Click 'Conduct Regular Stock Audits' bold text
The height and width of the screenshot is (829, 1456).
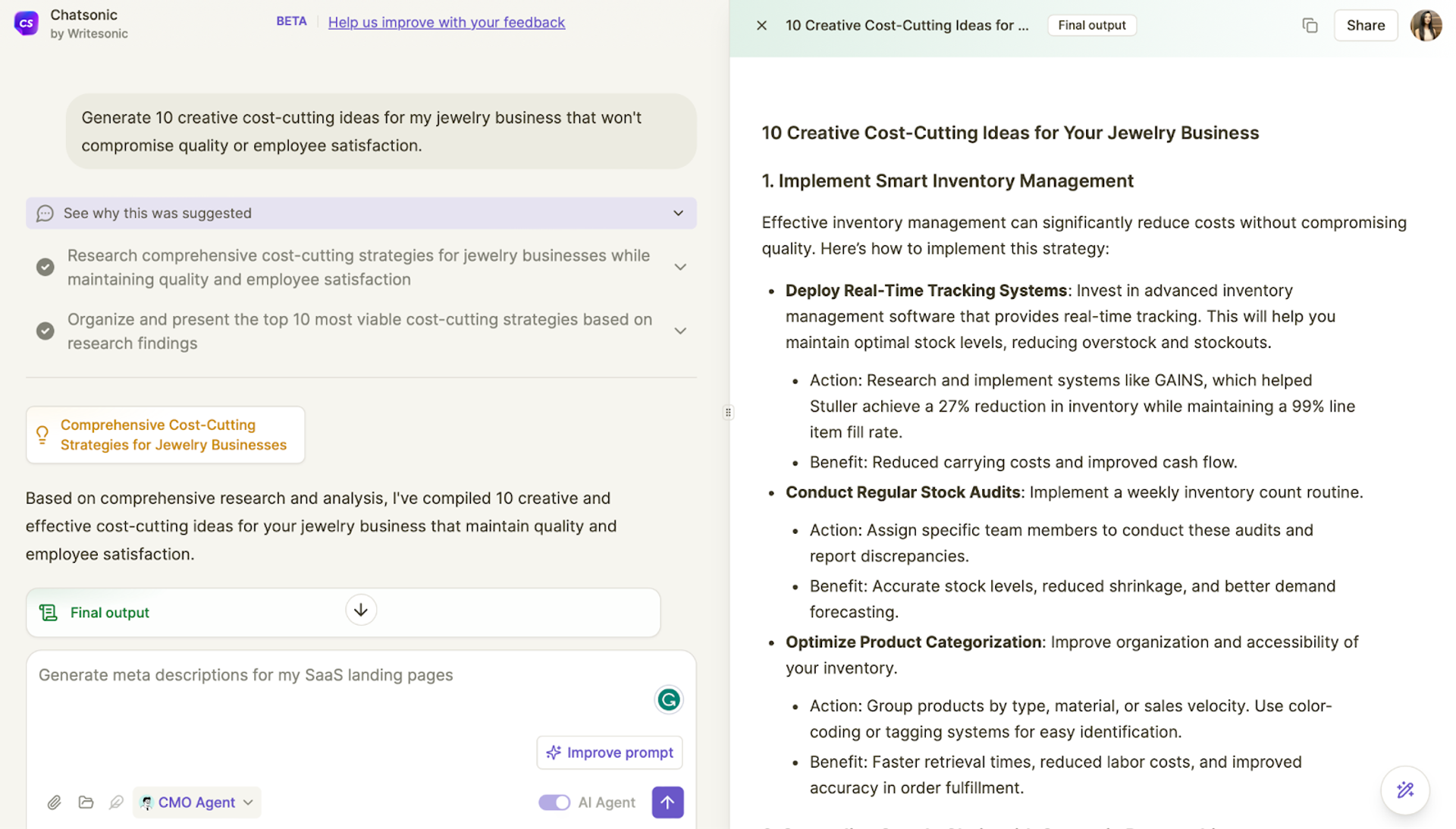point(902,492)
